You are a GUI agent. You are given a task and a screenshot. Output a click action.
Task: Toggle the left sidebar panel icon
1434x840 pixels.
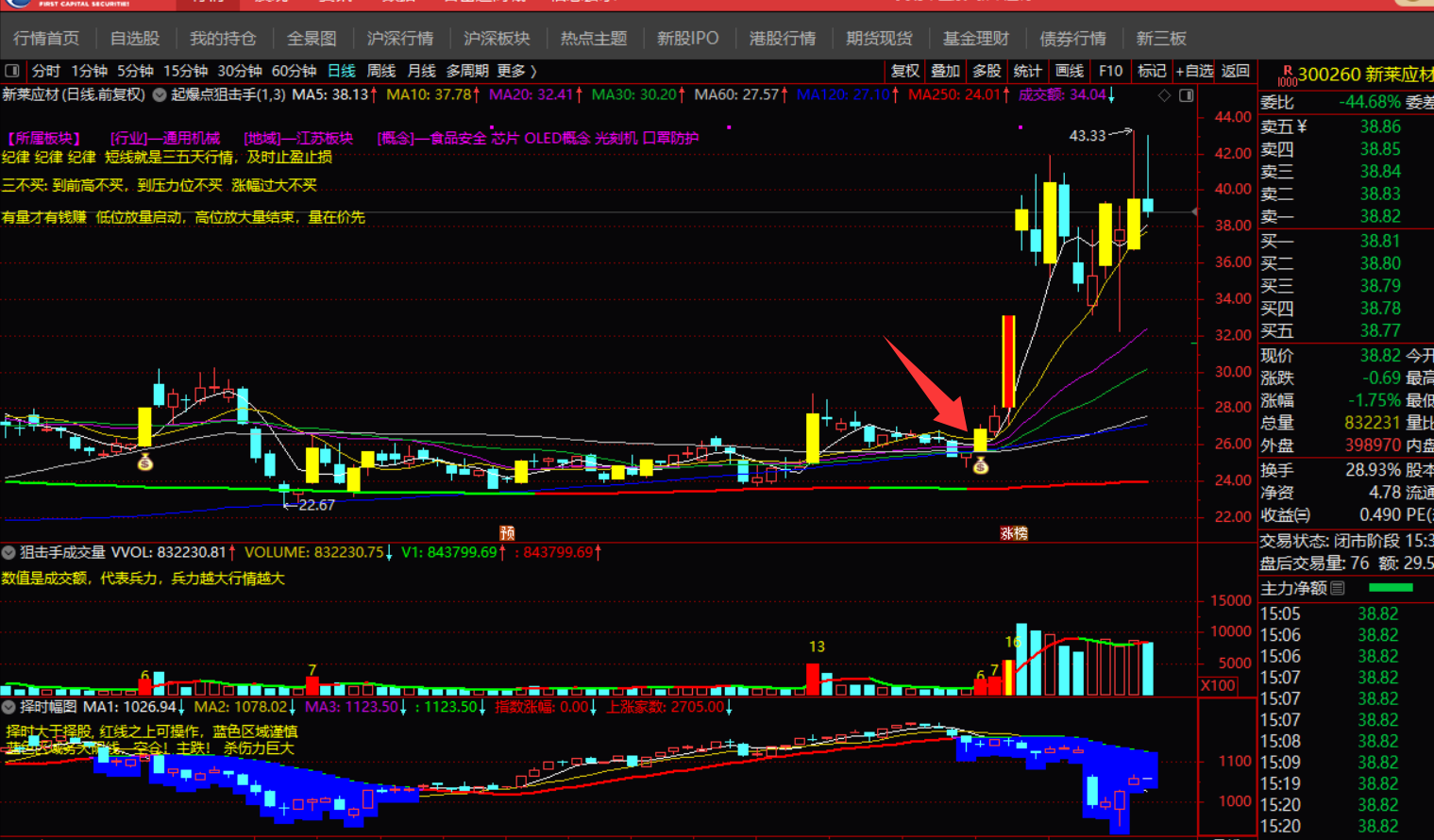pyautogui.click(x=12, y=71)
